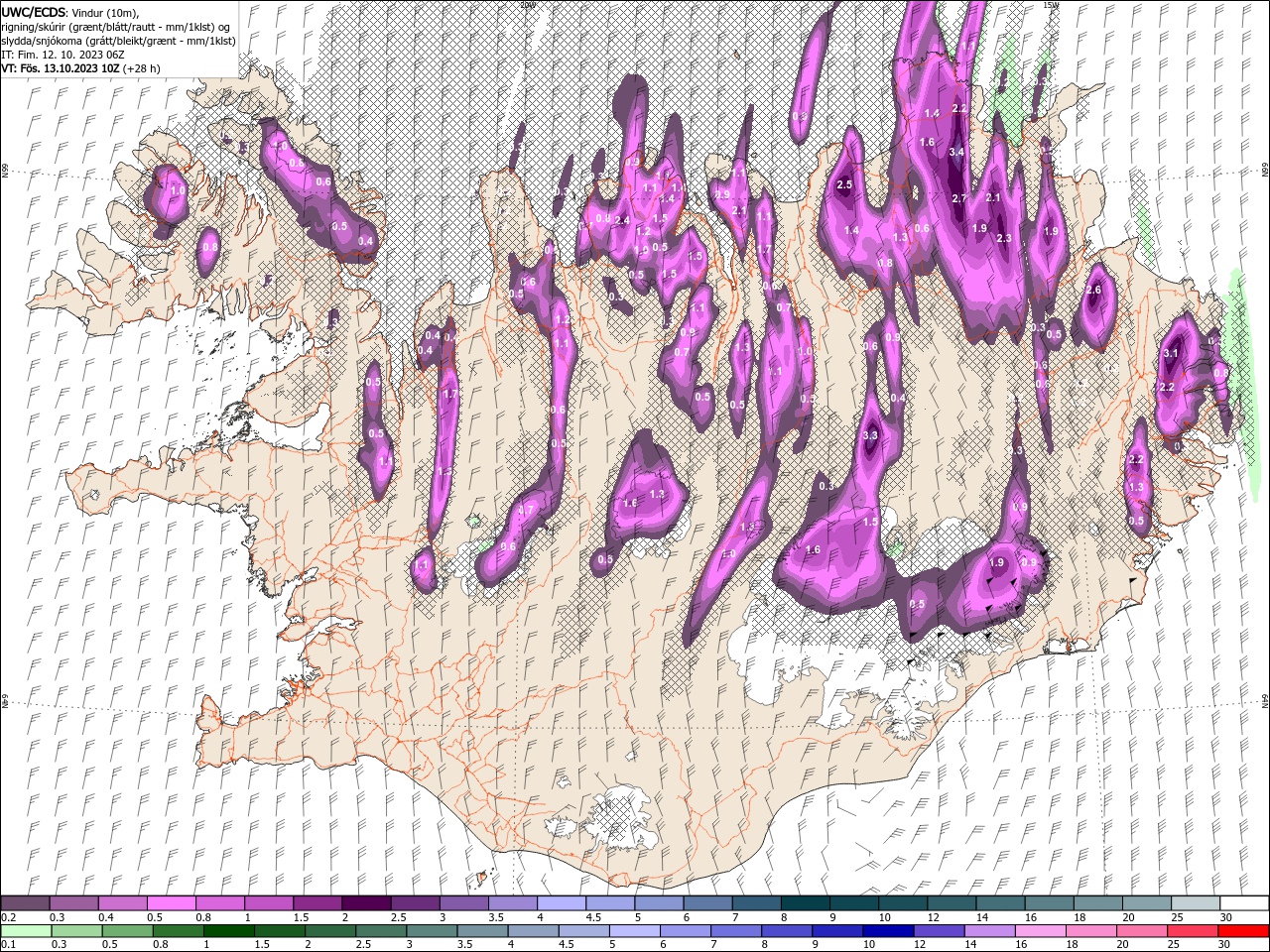Click the dark teal snow swatch labeled 8

[x=806, y=903]
